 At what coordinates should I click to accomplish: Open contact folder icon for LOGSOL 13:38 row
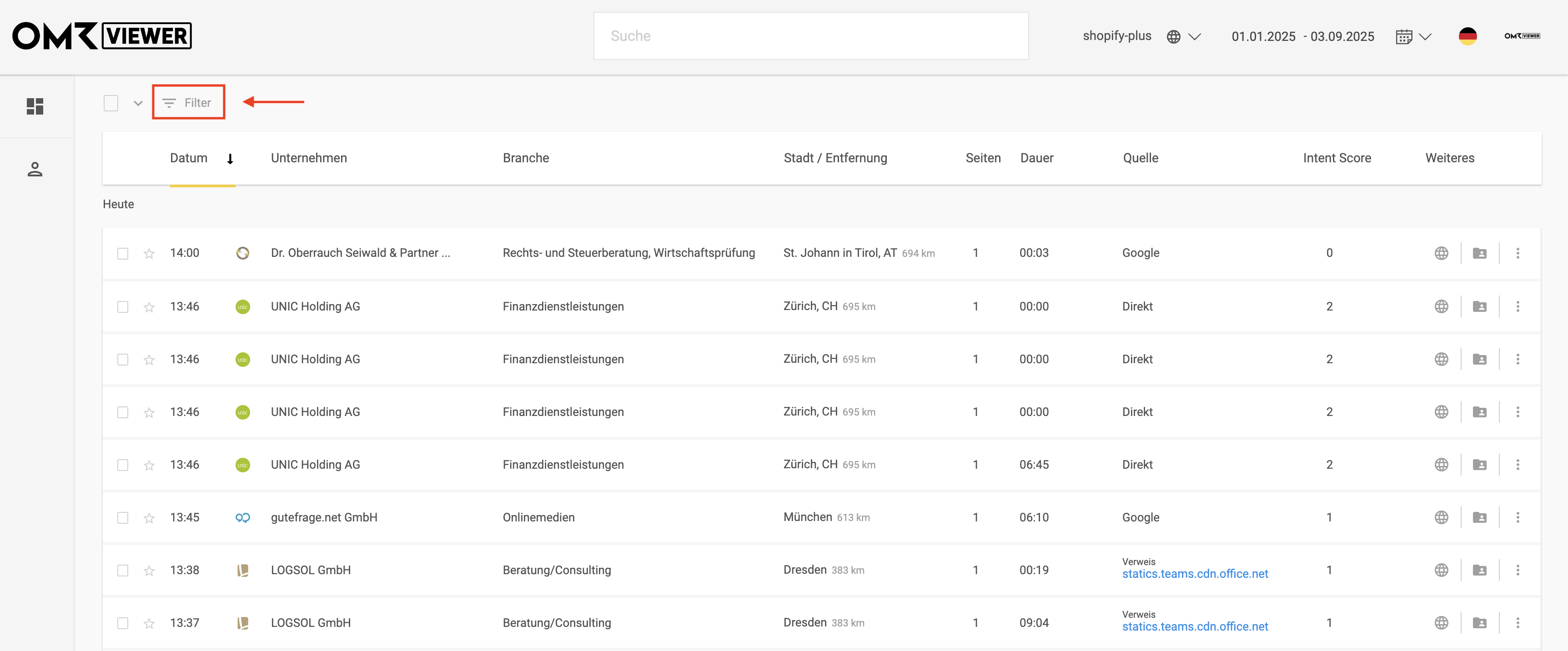point(1480,570)
